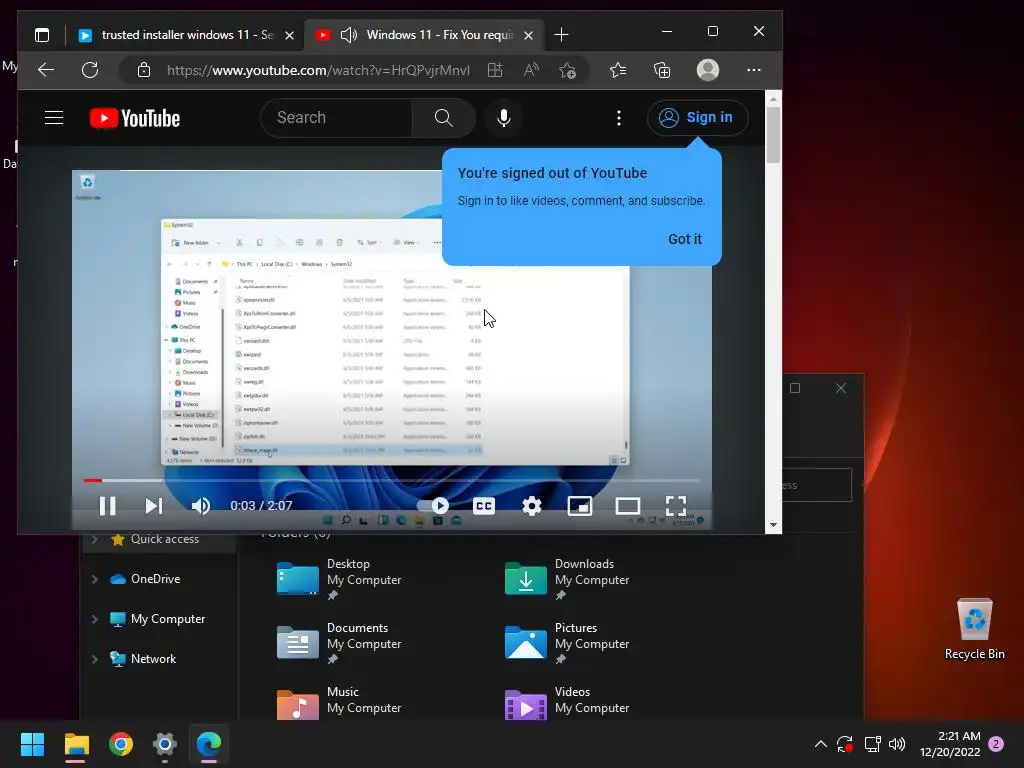Open volume control in system tray
Image resolution: width=1024 pixels, height=768 pixels.
[897, 744]
